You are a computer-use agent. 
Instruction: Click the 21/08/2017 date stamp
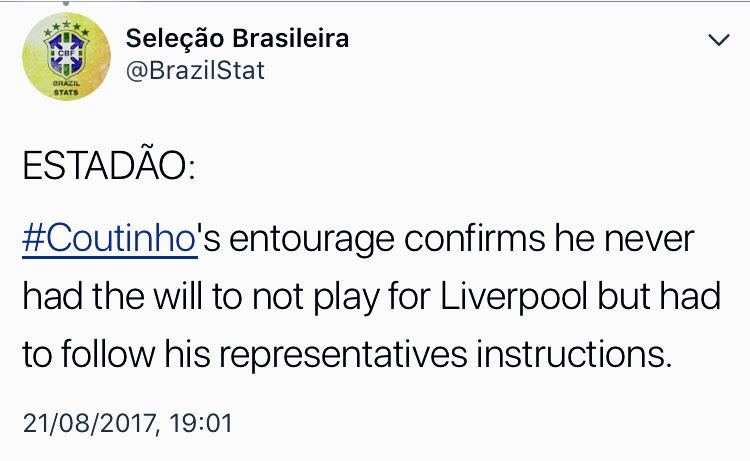coord(88,423)
